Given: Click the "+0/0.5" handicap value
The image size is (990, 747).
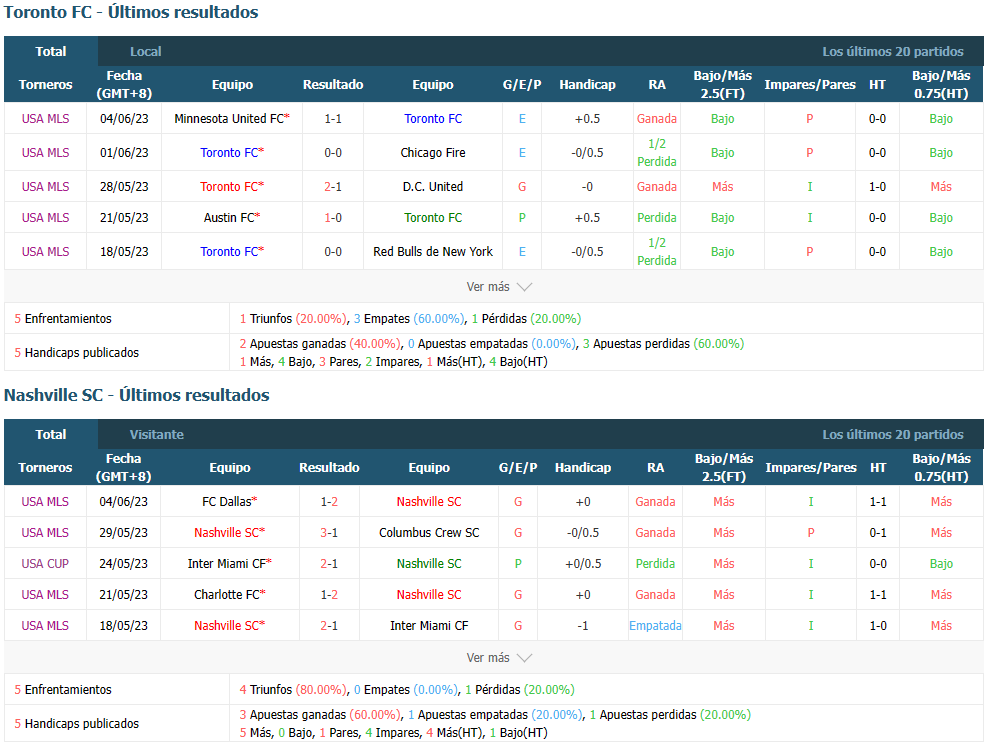Looking at the screenshot, I should tap(583, 564).
